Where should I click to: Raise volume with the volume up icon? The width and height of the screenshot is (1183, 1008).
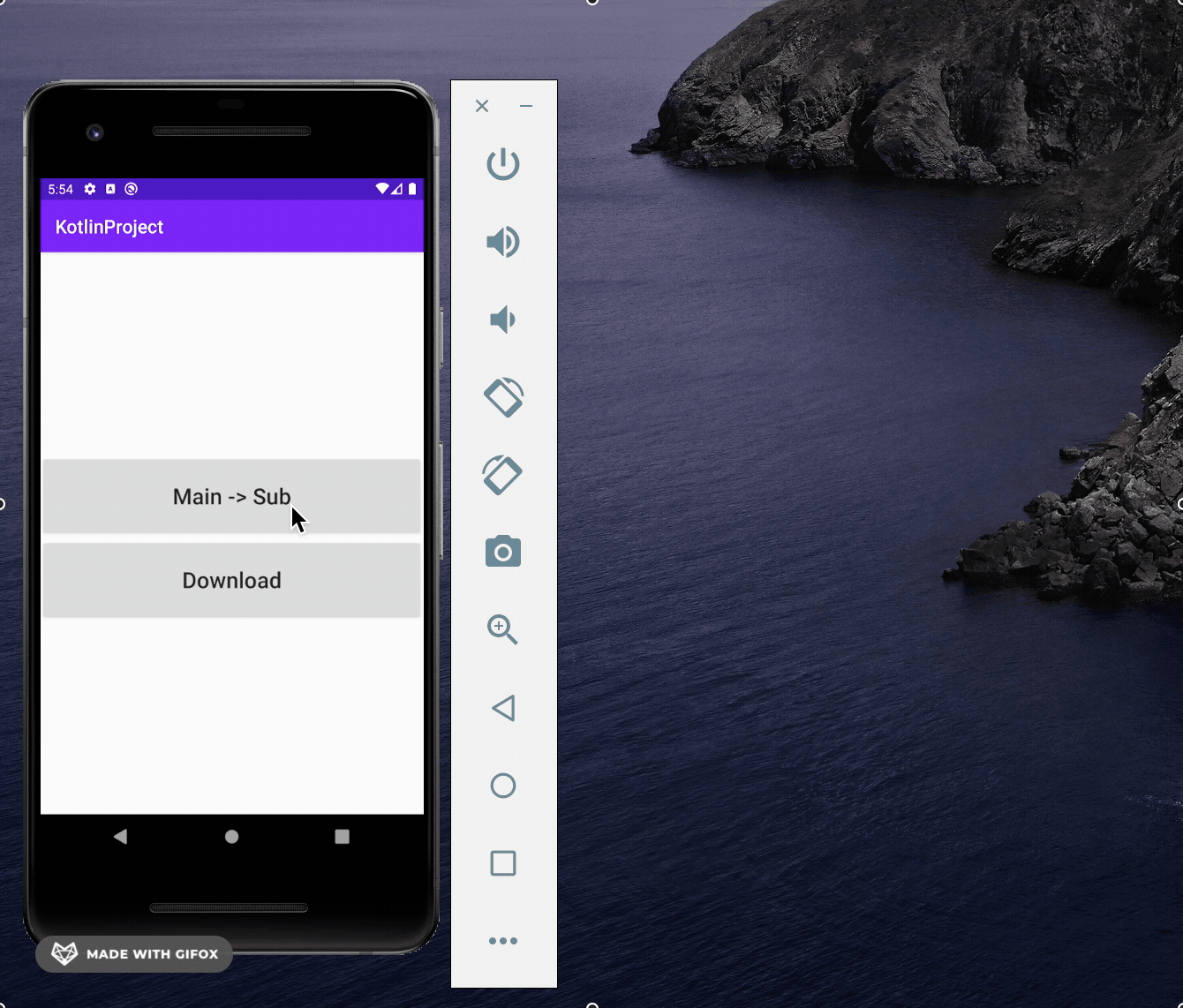(x=503, y=242)
